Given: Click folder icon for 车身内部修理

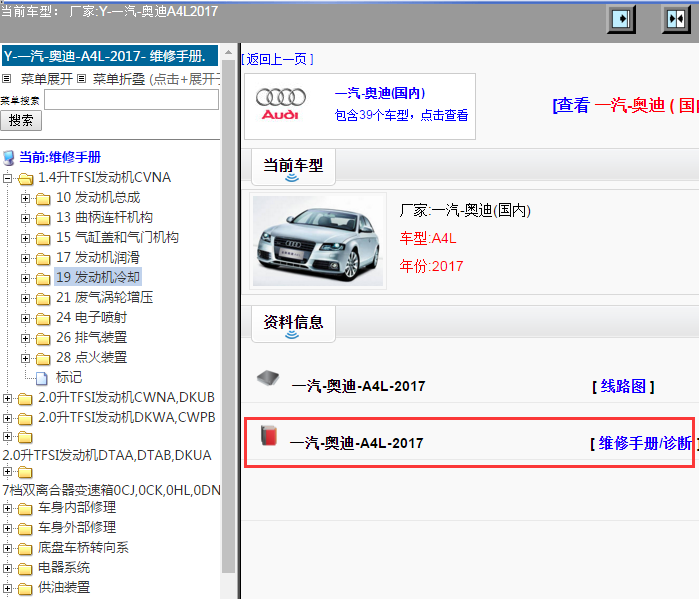Looking at the screenshot, I should 25,509.
